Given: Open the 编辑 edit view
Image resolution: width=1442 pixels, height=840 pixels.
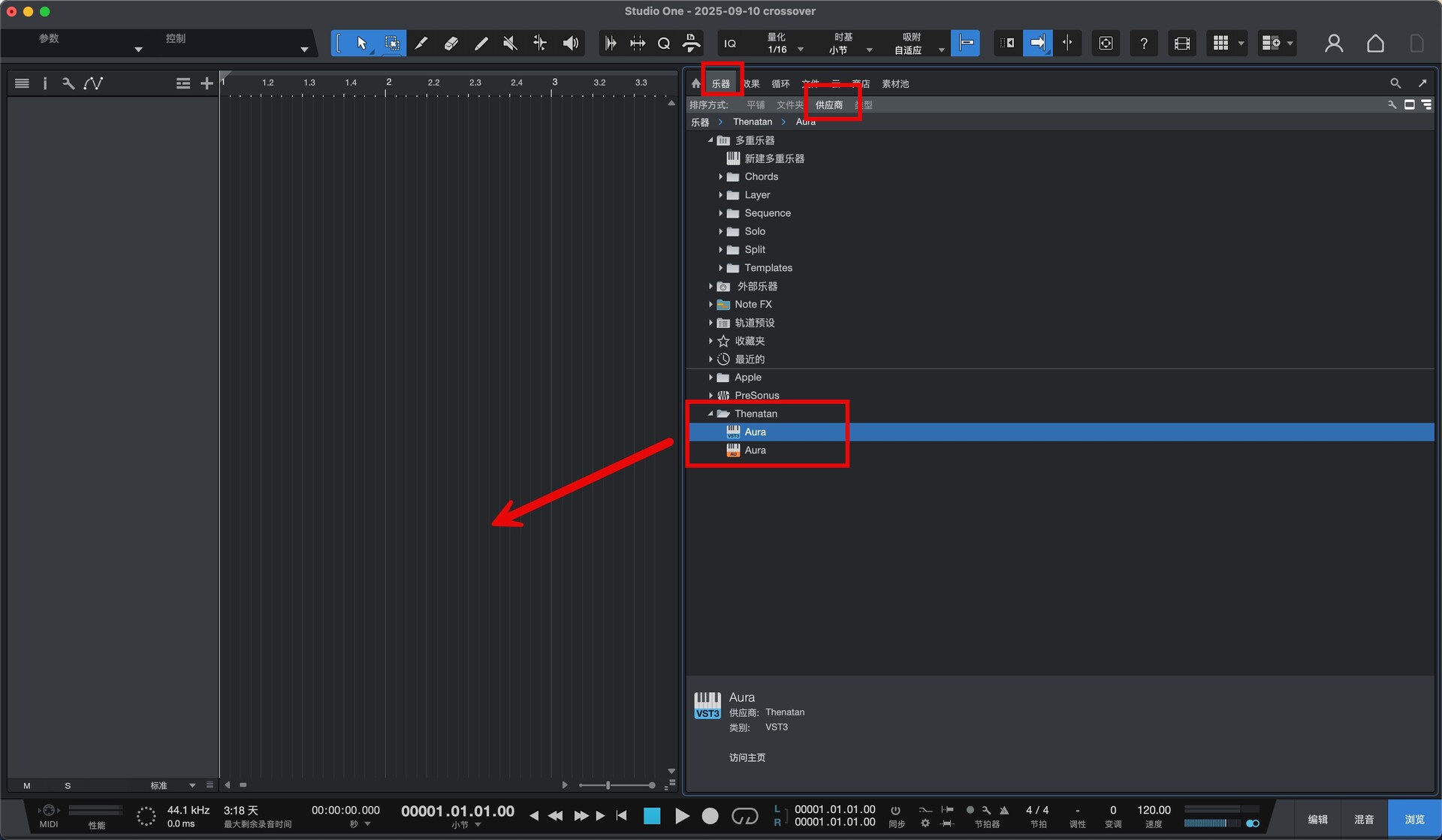Looking at the screenshot, I should click(1318, 819).
